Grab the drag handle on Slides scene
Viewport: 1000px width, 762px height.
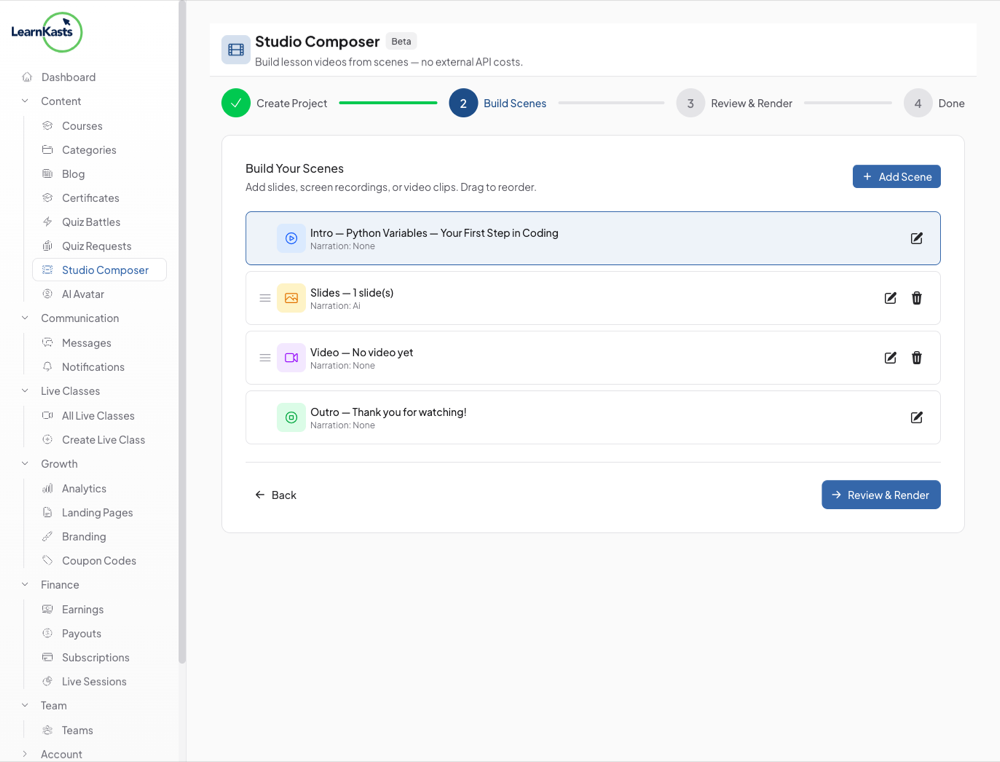265,298
